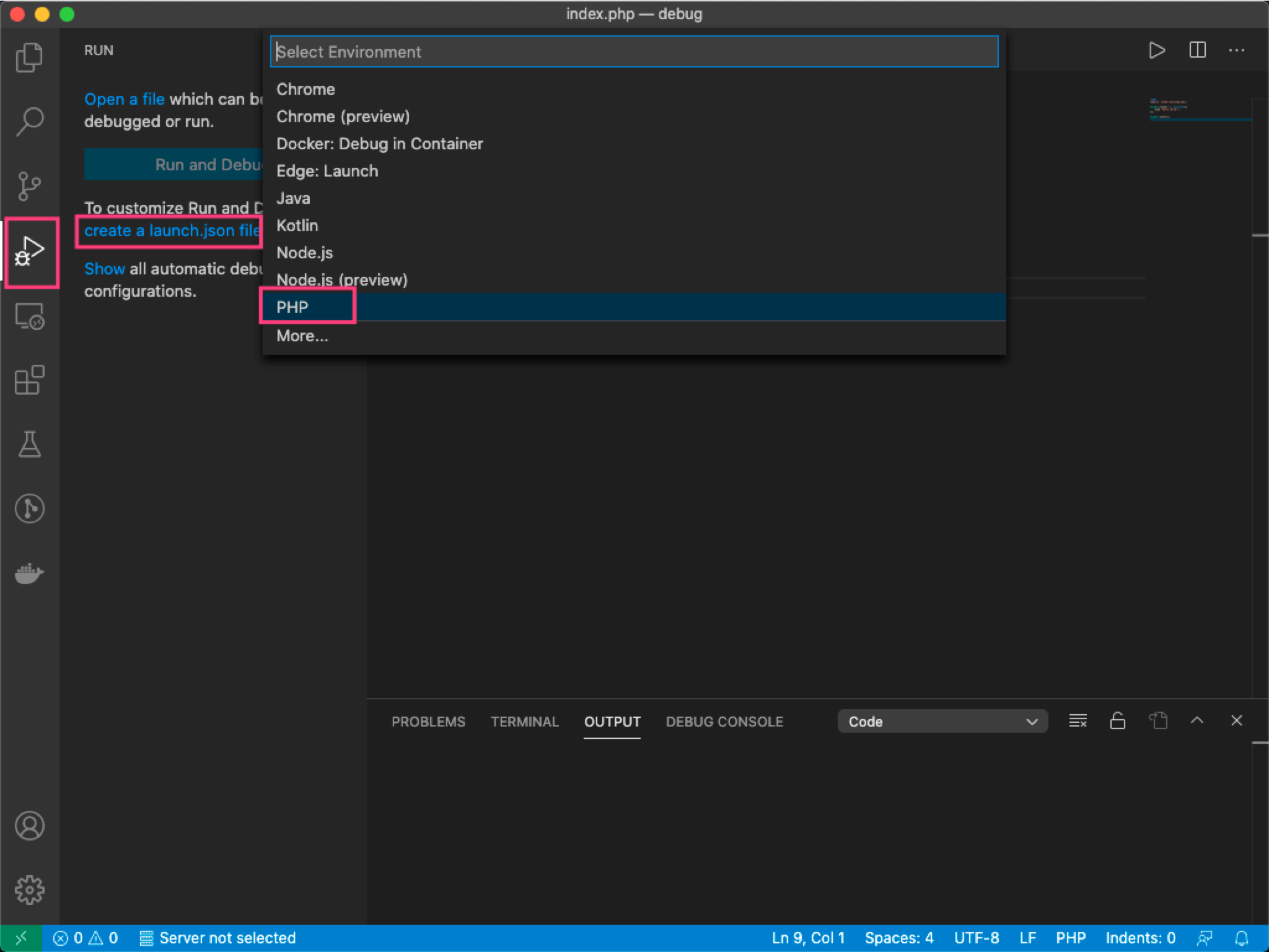Change indentation via Spaces: 4

899,938
